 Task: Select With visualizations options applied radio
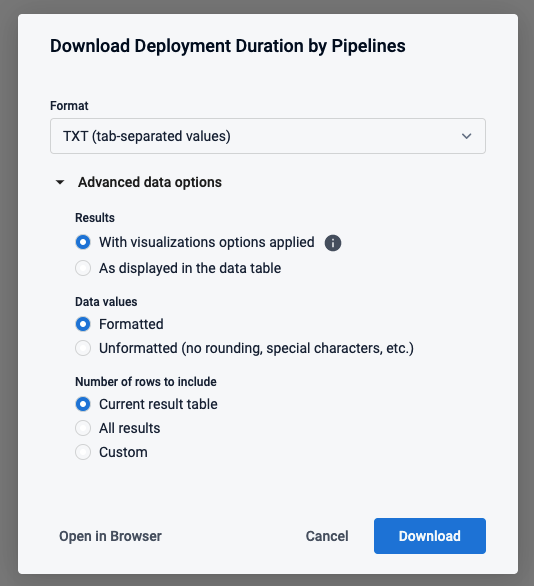pyautogui.click(x=83, y=242)
